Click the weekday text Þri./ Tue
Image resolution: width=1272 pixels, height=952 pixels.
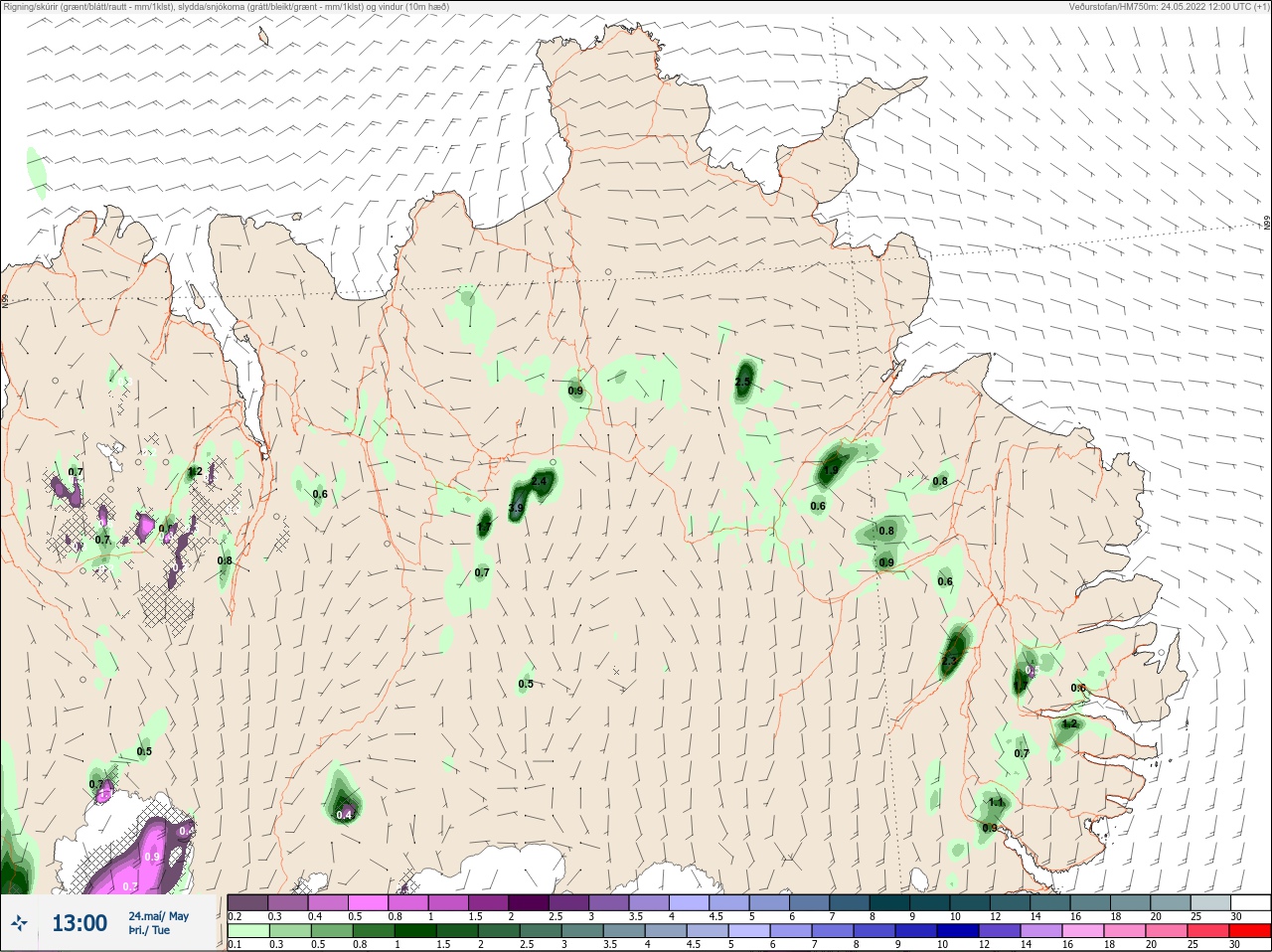149,930
